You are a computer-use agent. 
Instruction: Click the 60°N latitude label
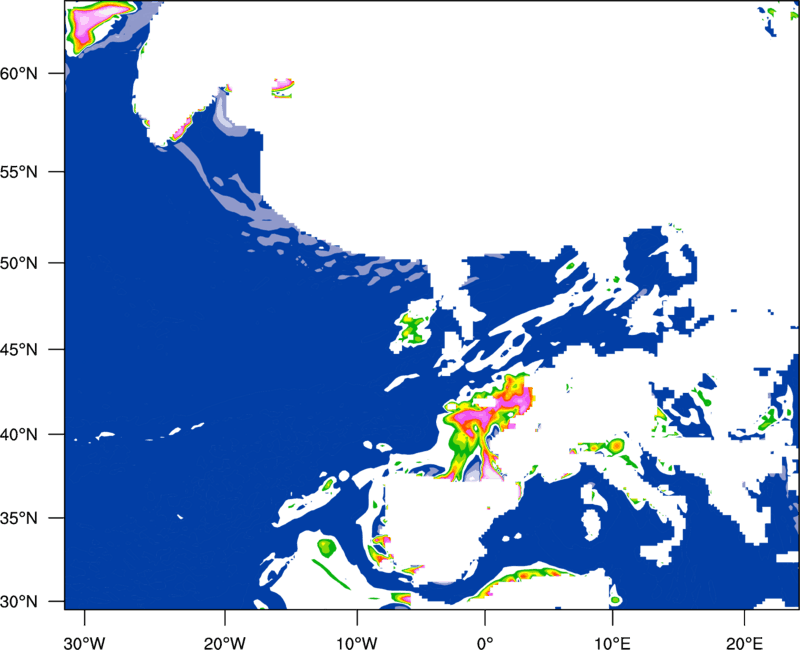tap(19, 73)
